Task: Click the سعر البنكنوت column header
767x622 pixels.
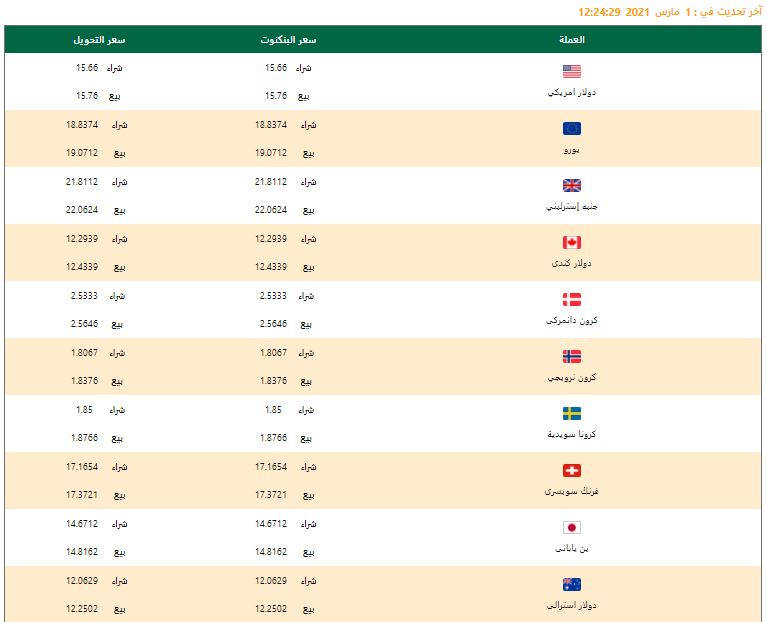Action: click(x=295, y=39)
